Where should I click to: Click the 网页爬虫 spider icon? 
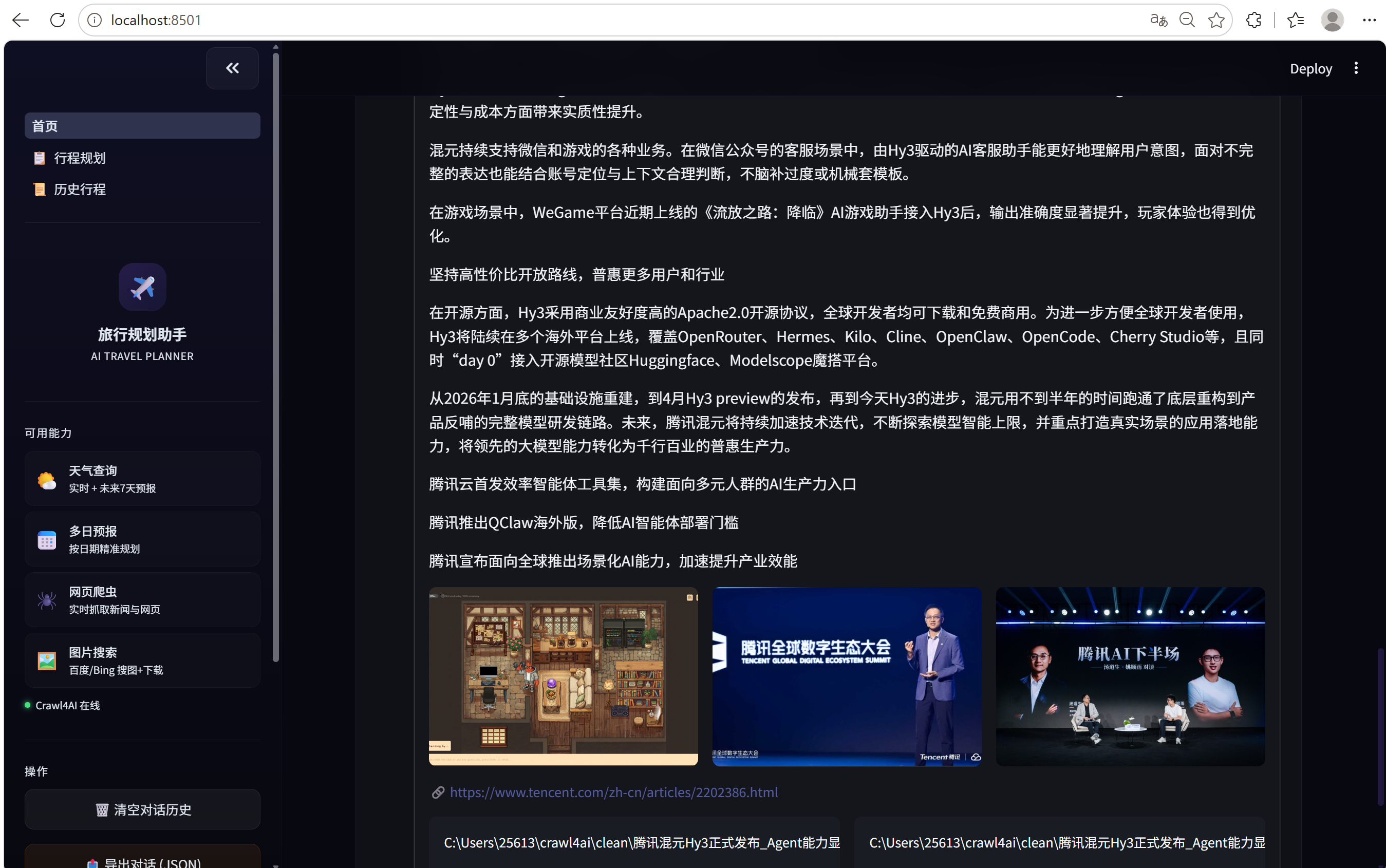point(47,600)
